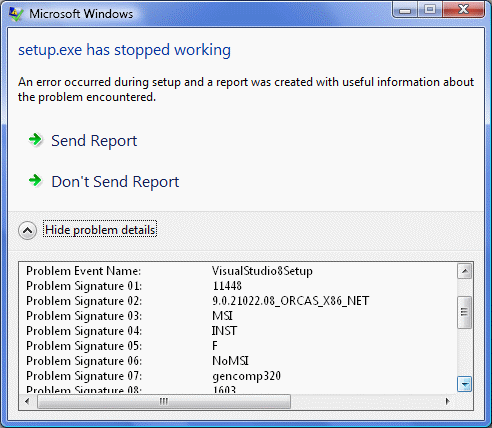
Task: Select the 'setup.exe has stopped working' heading
Action: pos(124,50)
